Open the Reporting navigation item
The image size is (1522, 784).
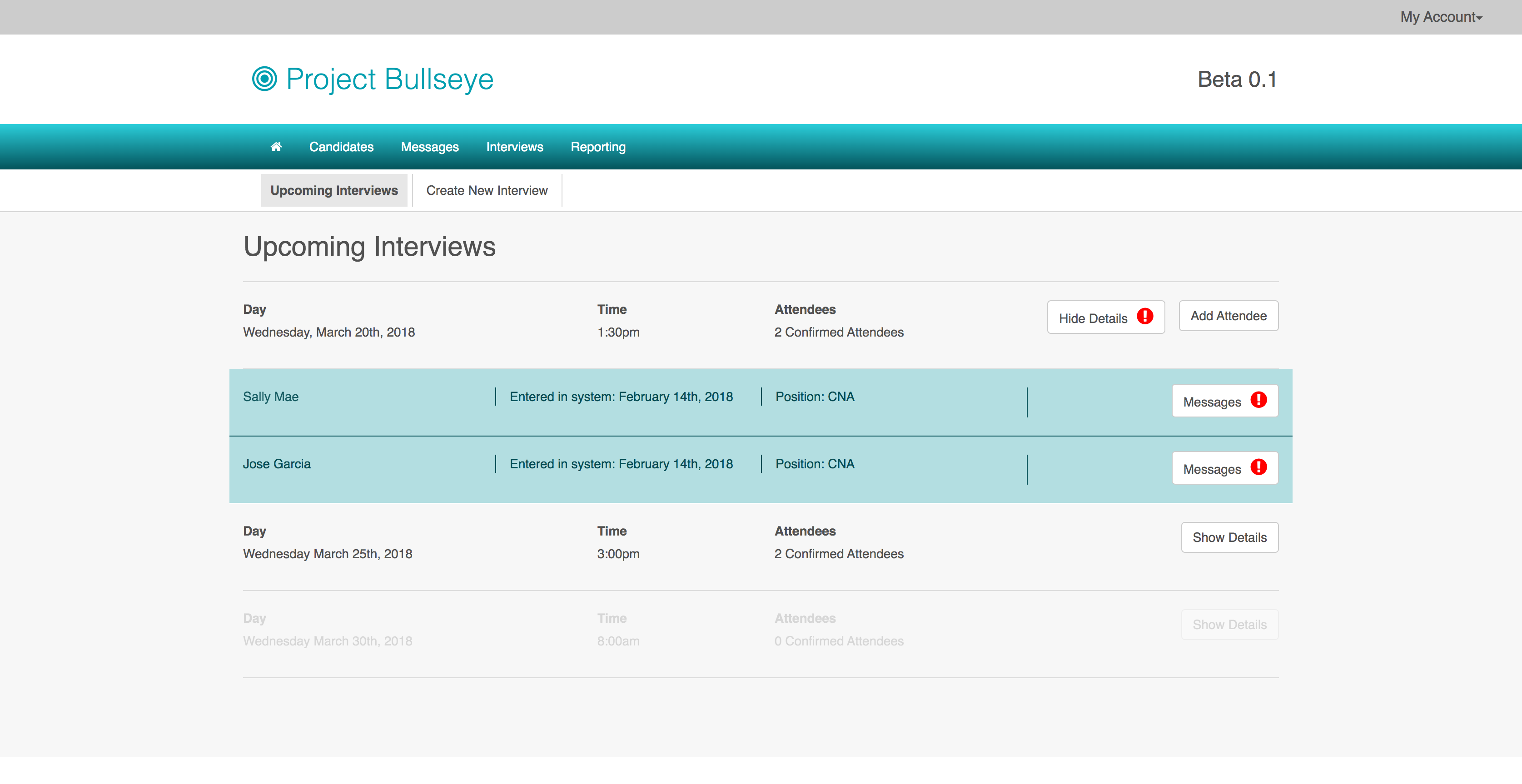[x=598, y=147]
